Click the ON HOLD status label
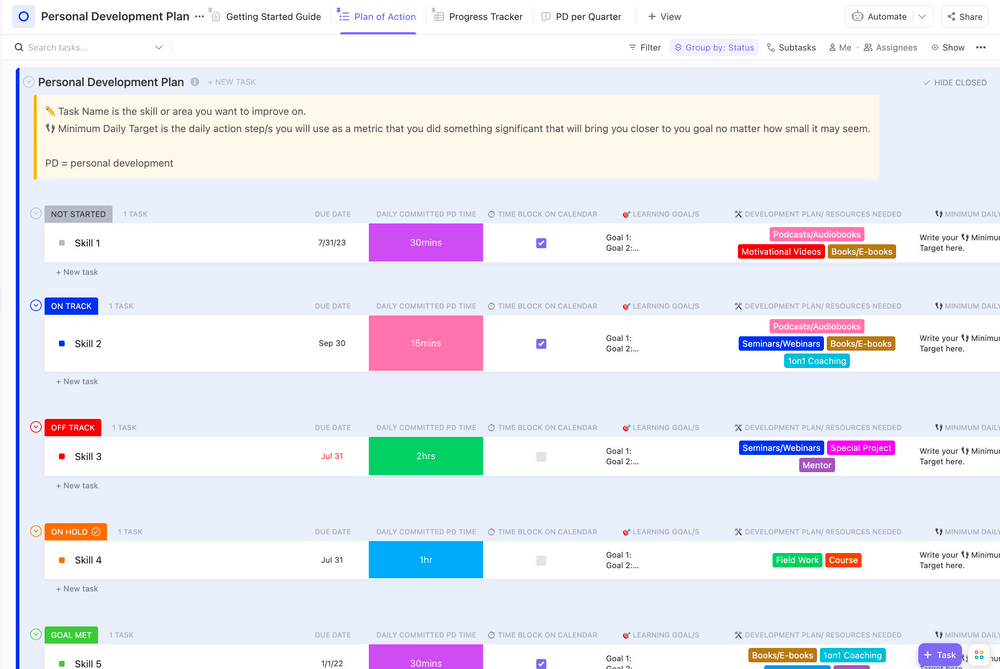The height and width of the screenshot is (669, 1000). (75, 532)
